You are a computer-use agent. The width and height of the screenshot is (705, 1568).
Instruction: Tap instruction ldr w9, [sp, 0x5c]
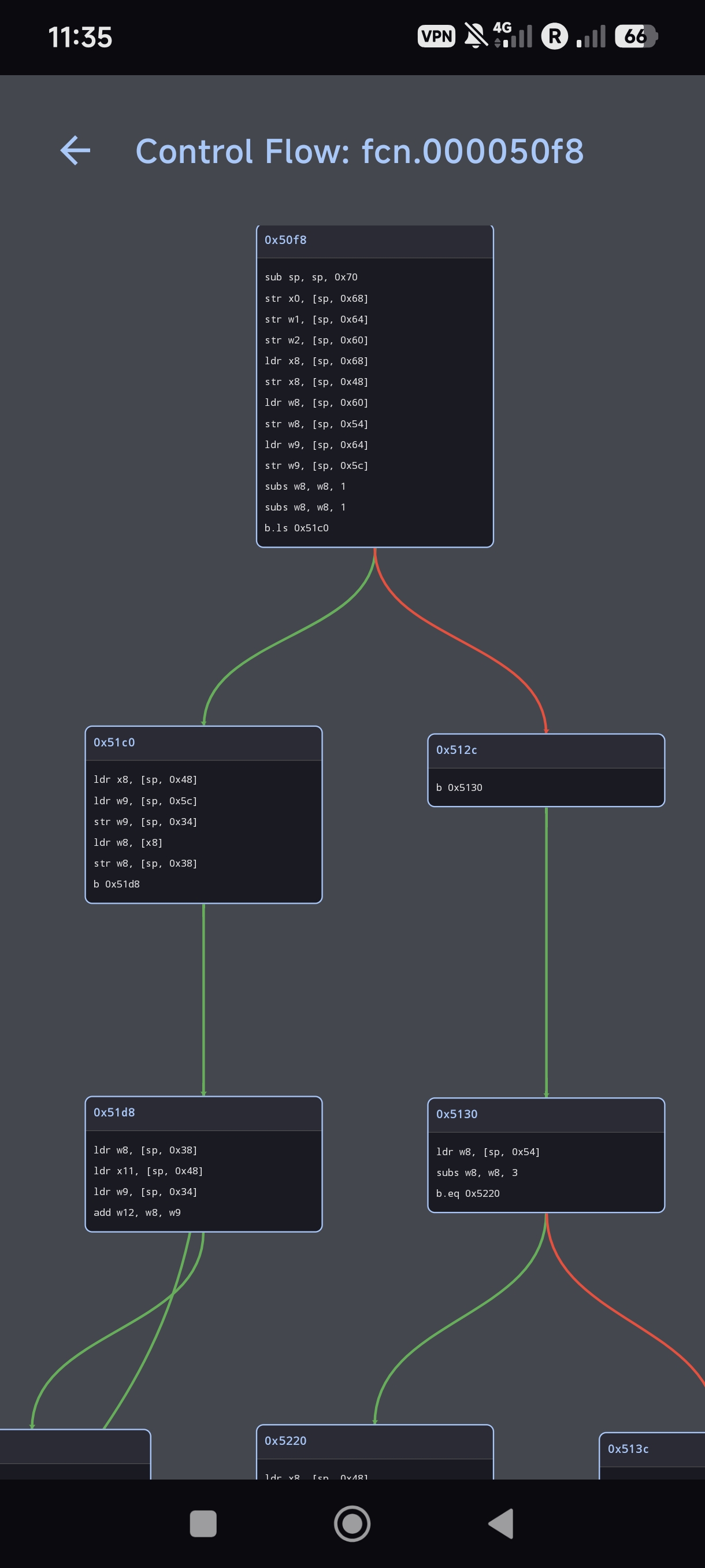point(146,800)
